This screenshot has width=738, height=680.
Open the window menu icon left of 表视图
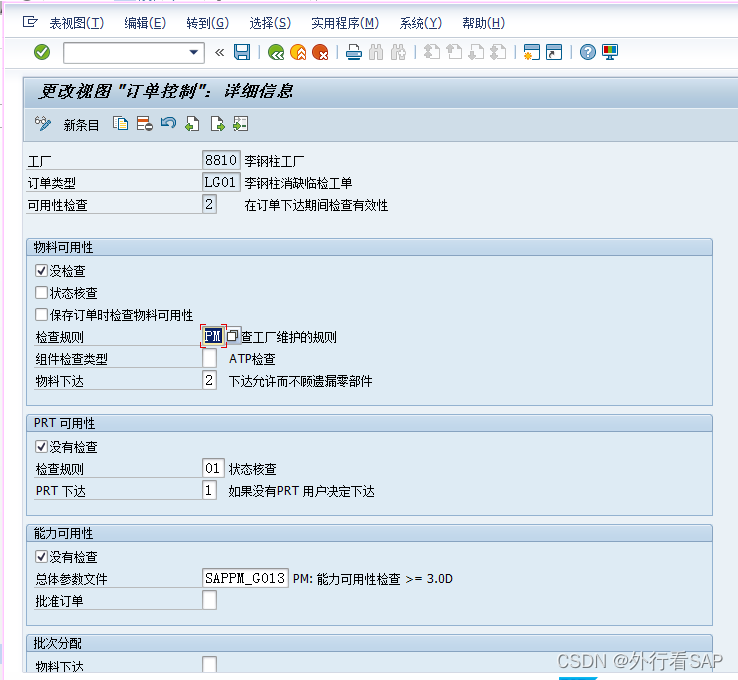pyautogui.click(x=30, y=22)
